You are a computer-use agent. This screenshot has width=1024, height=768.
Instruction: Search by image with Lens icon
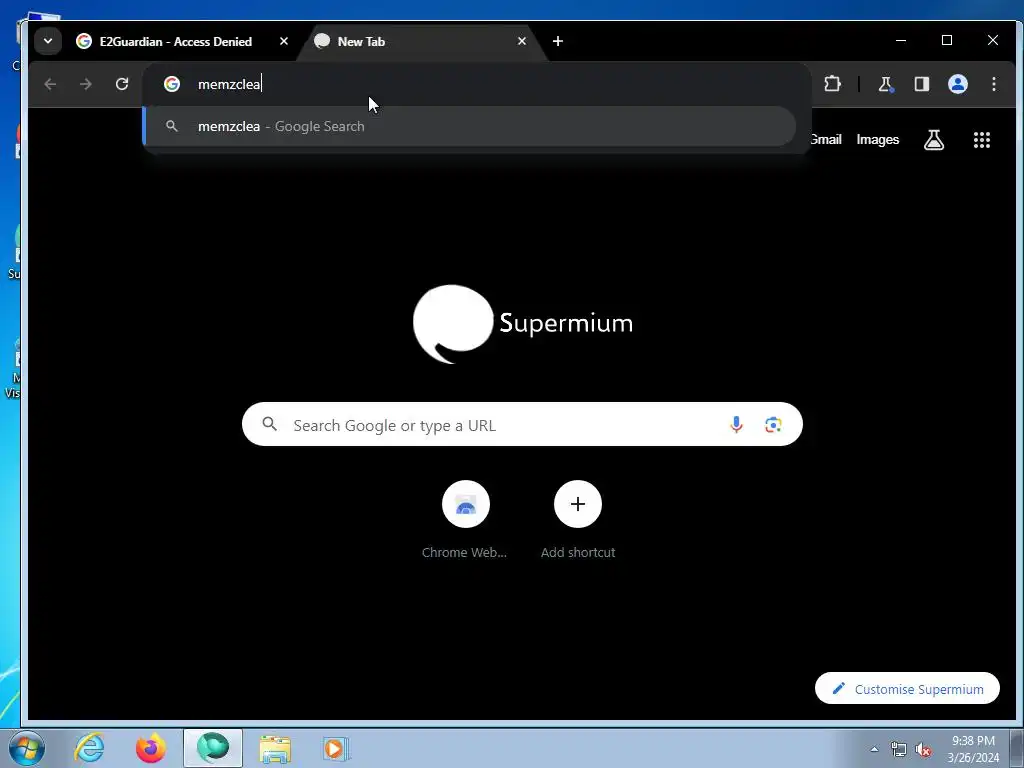click(773, 424)
